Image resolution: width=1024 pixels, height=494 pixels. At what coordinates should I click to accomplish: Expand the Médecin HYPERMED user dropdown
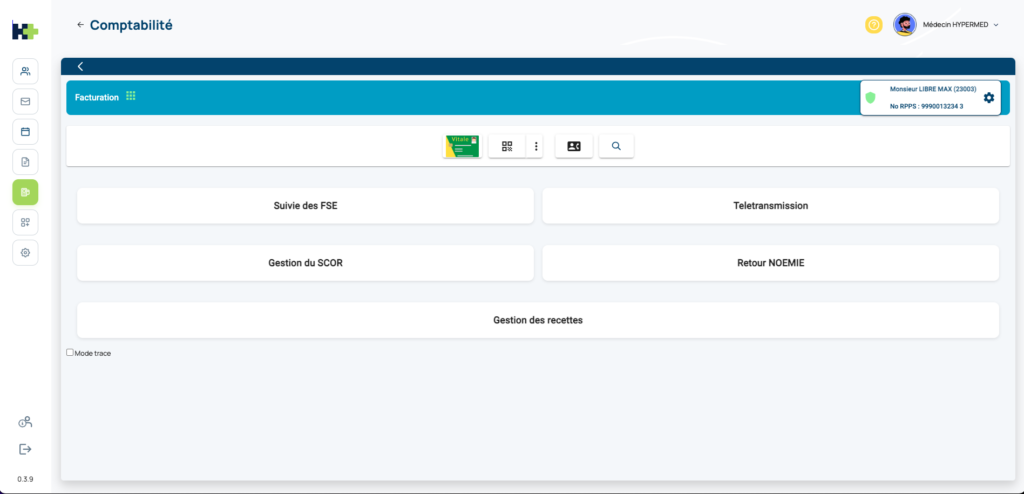coord(995,25)
